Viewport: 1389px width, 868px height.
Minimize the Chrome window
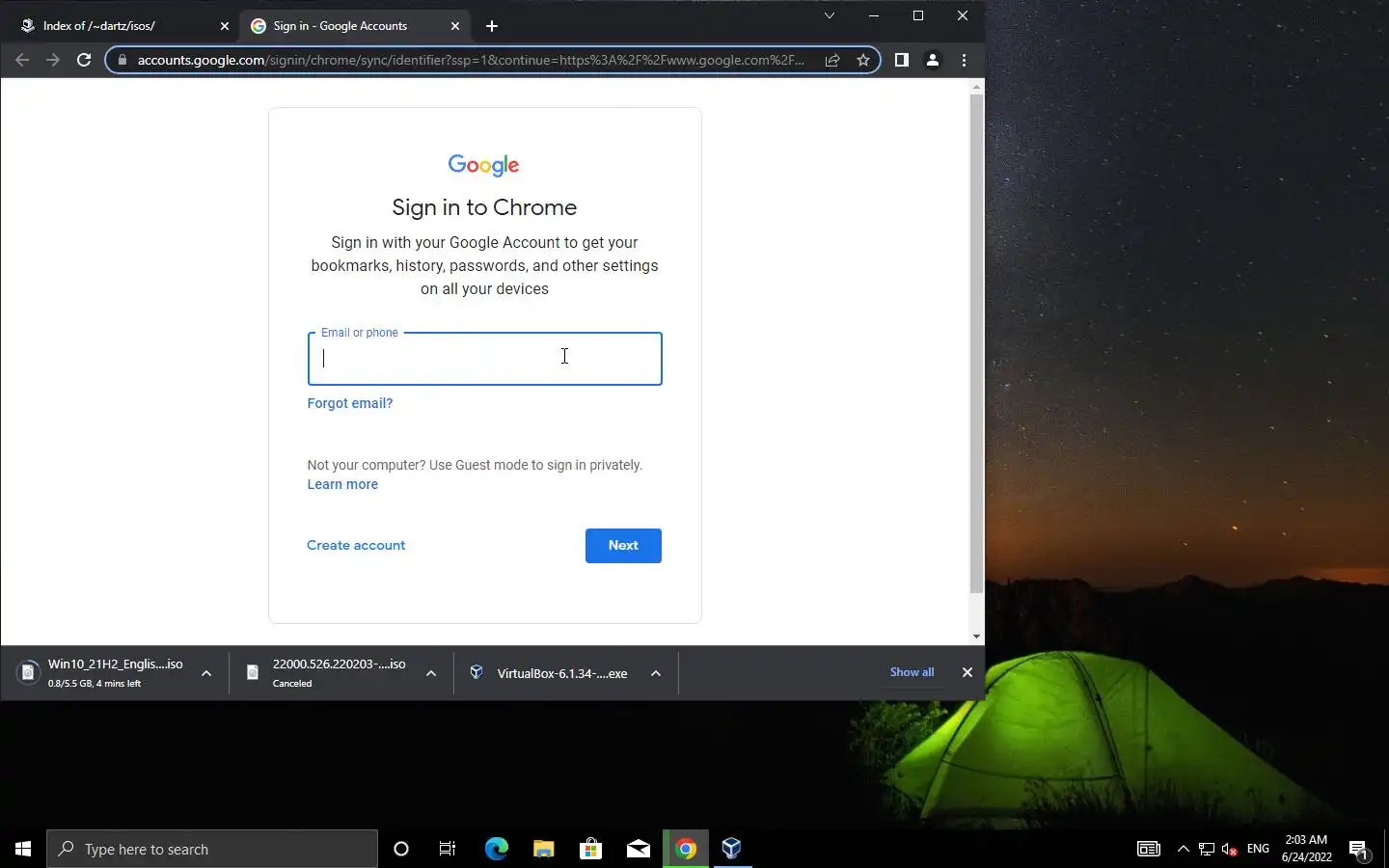(x=873, y=15)
